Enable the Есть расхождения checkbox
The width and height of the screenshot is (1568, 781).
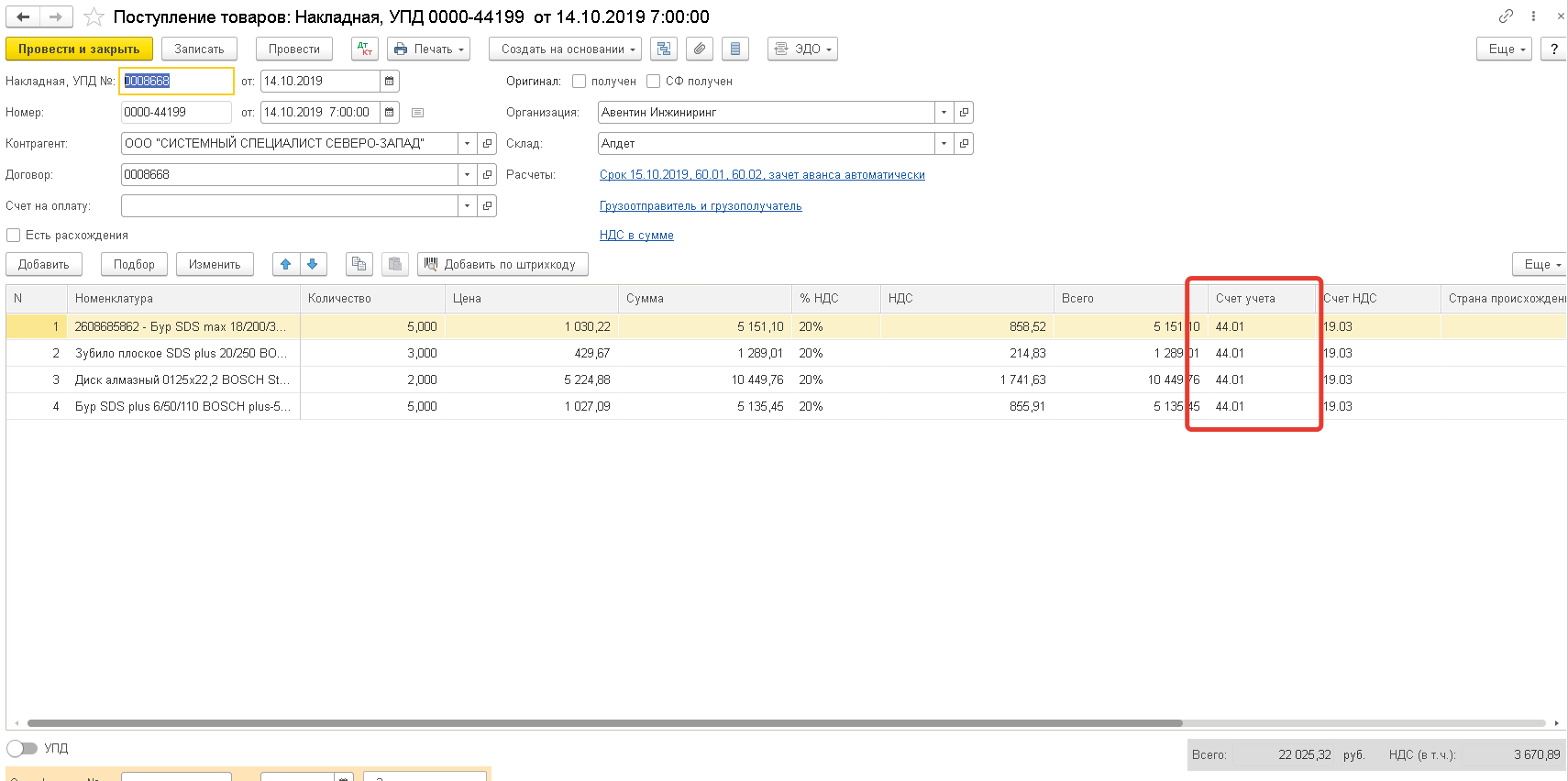click(x=13, y=235)
